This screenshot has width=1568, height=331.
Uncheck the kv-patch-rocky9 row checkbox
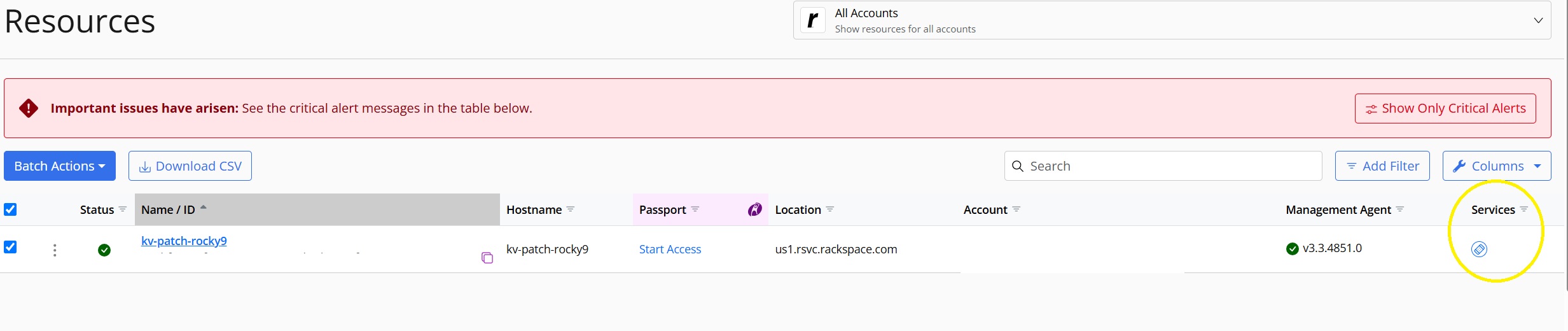click(x=10, y=247)
